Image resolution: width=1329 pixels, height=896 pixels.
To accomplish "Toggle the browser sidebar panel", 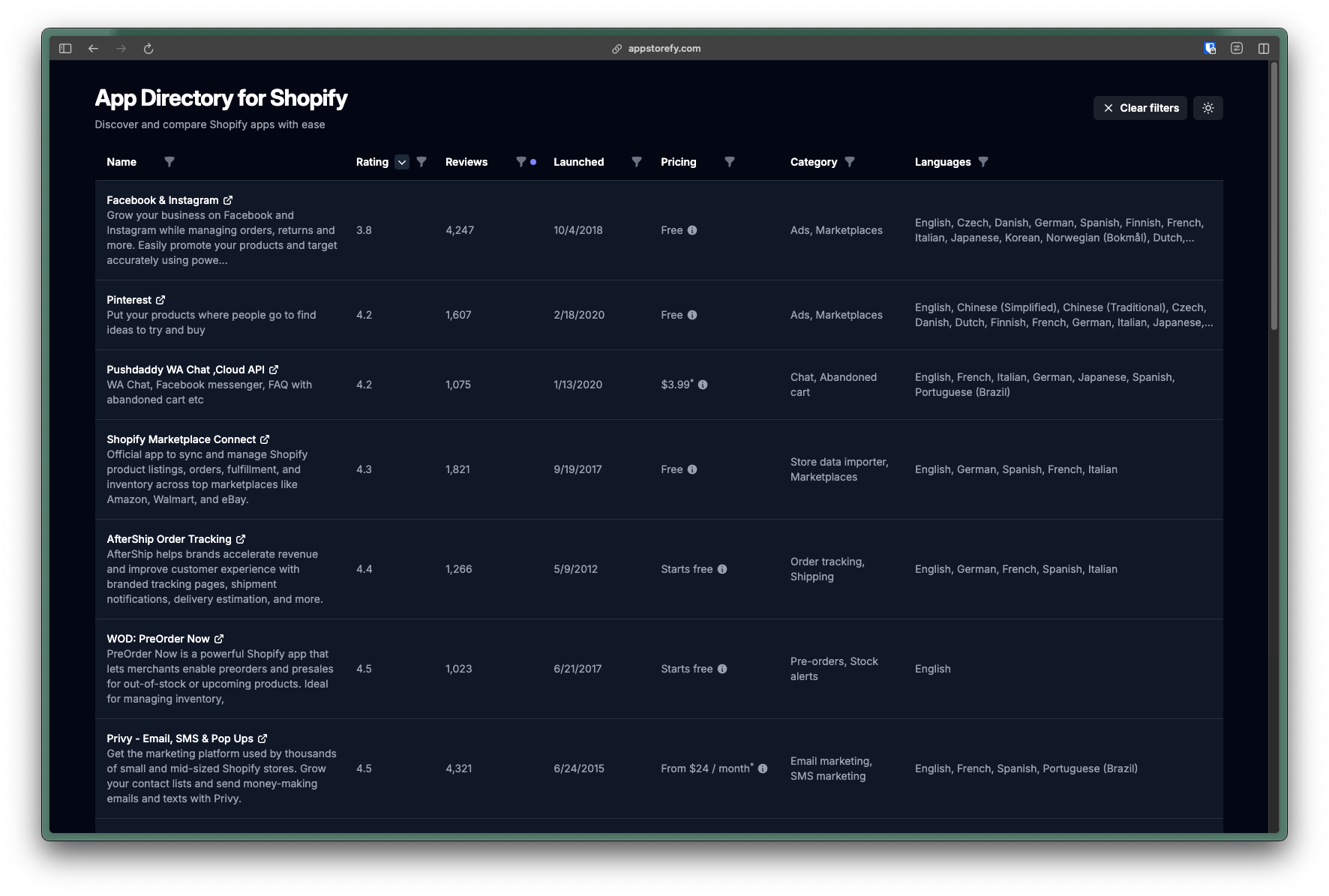I will click(64, 48).
